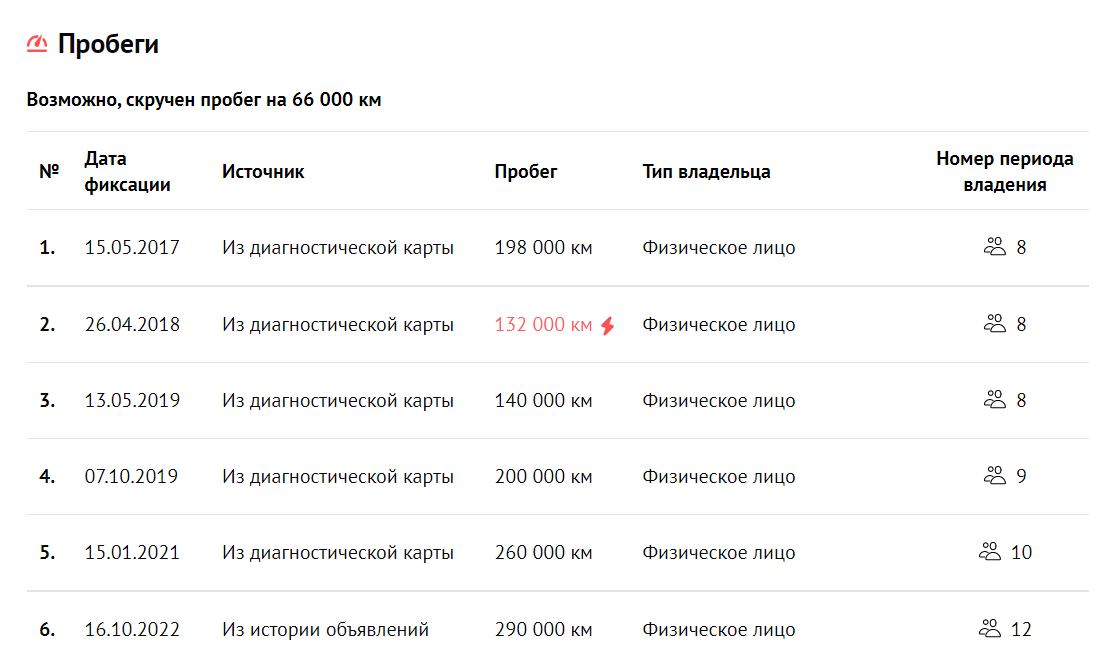Click the date 16.10.2022 in the last row
Screen dimensions: 1116x658
tap(133, 629)
